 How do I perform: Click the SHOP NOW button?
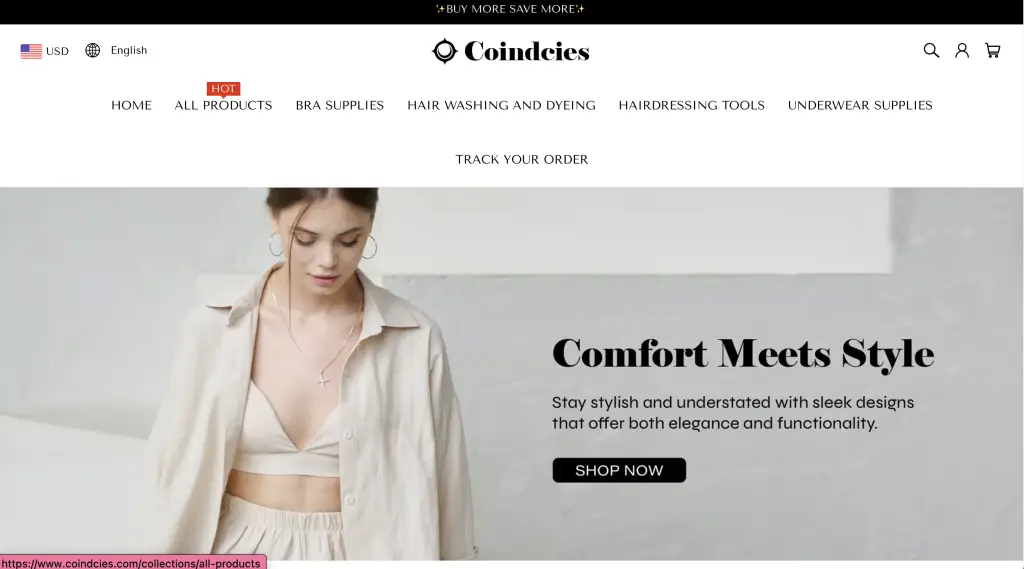tap(619, 470)
